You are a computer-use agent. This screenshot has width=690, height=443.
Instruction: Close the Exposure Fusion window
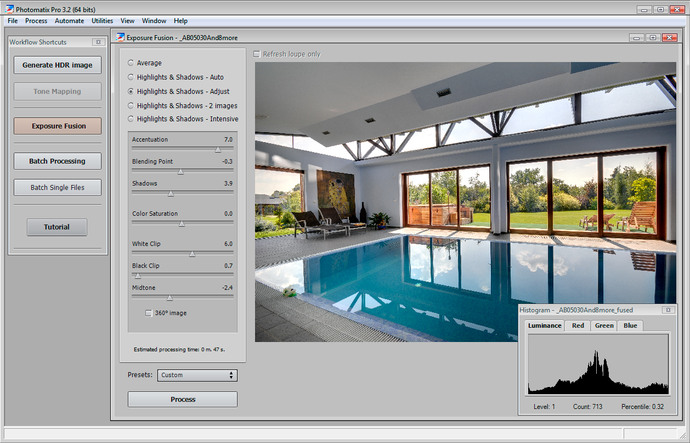(669, 38)
